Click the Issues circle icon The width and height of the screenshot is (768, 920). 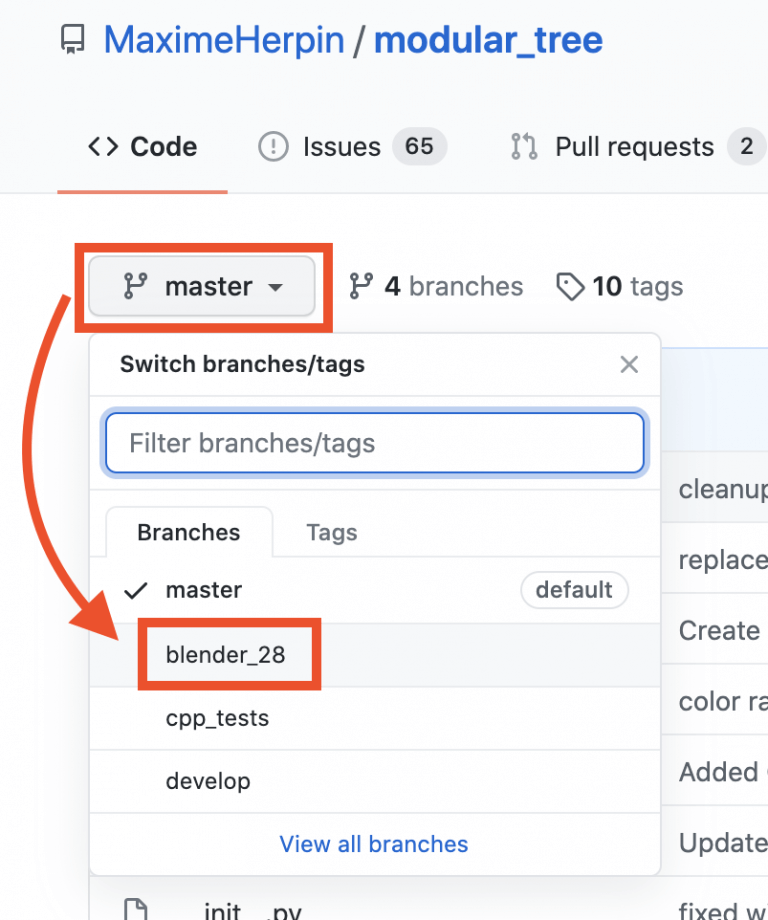[x=273, y=147]
